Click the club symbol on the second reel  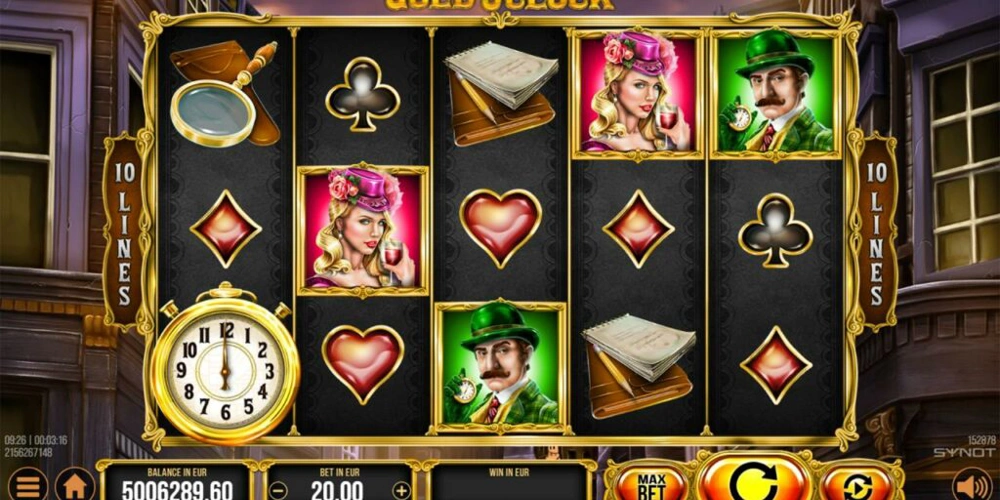click(363, 94)
